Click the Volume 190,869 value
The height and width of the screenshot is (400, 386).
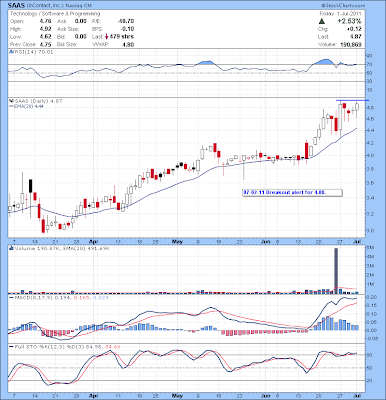[351, 44]
